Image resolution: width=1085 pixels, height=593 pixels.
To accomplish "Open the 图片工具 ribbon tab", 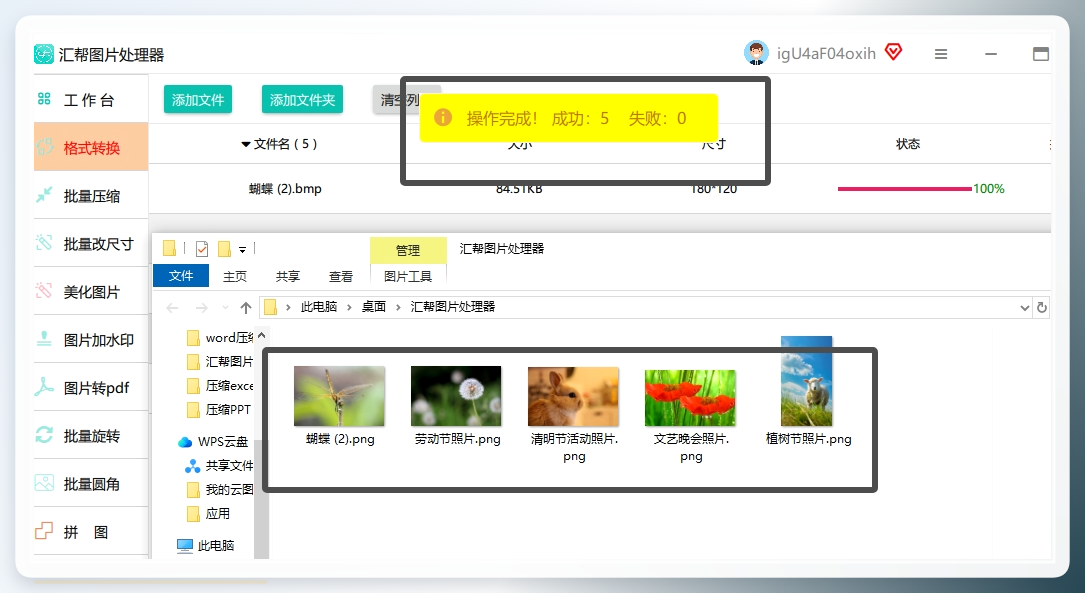I will click(408, 276).
